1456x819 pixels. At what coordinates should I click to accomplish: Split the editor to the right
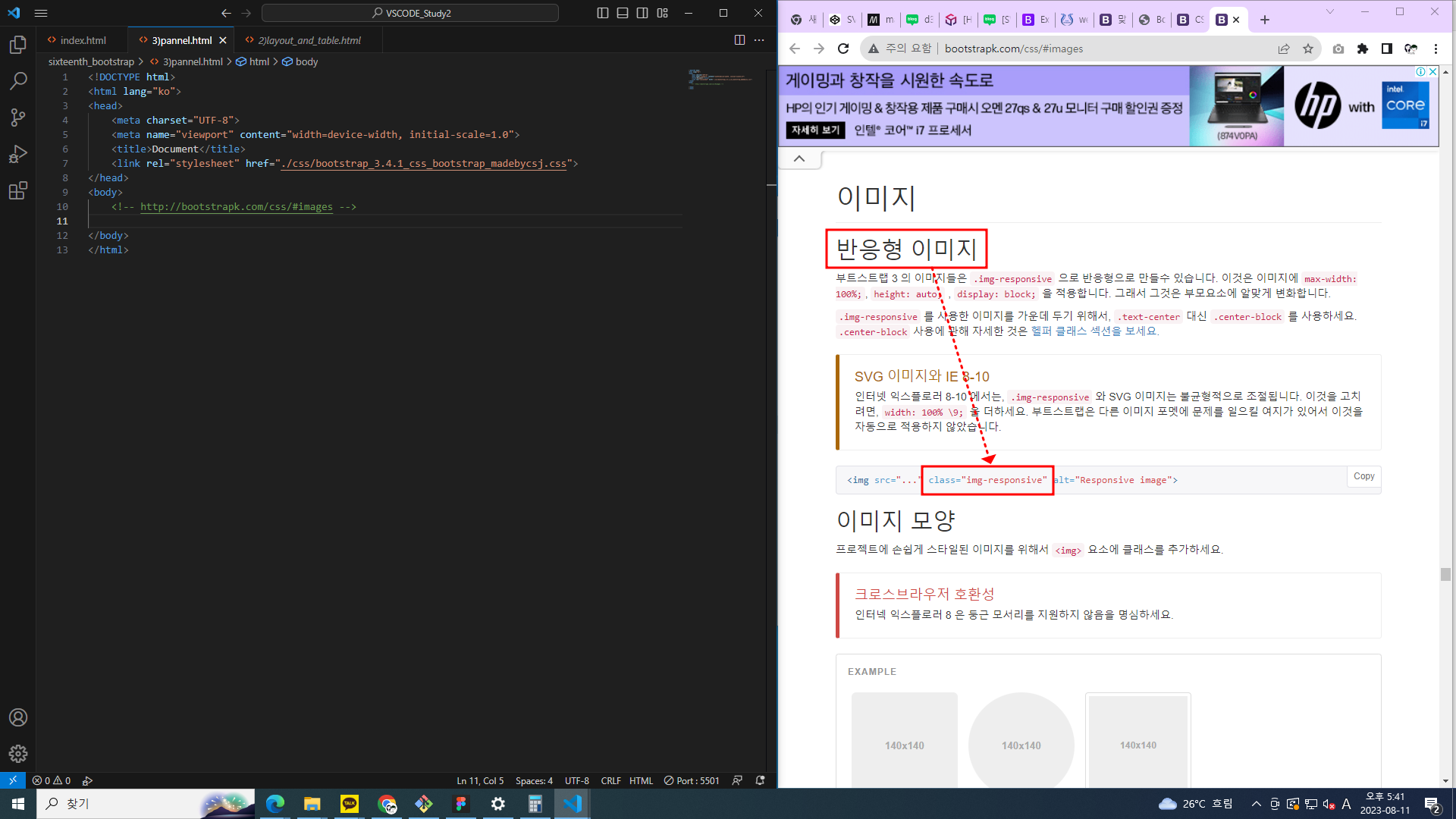(739, 40)
